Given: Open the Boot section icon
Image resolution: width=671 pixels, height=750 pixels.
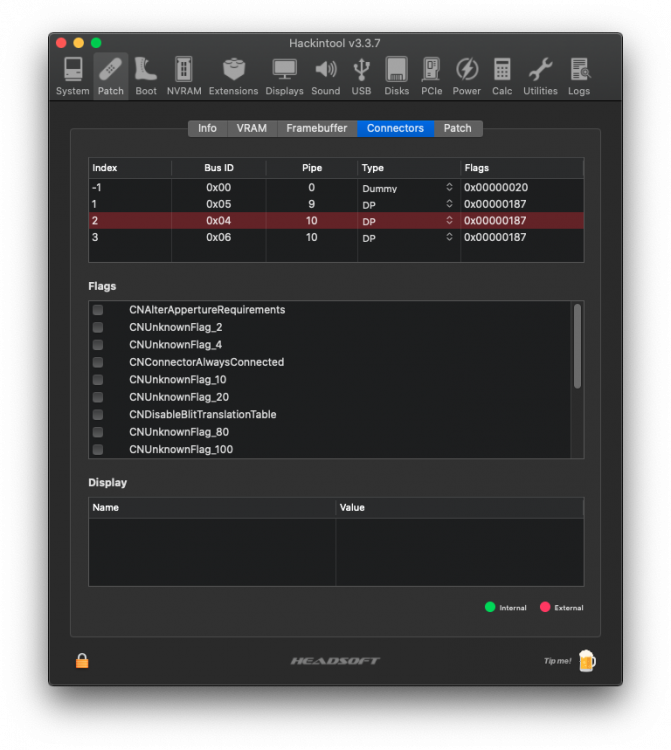Looking at the screenshot, I should pos(146,76).
